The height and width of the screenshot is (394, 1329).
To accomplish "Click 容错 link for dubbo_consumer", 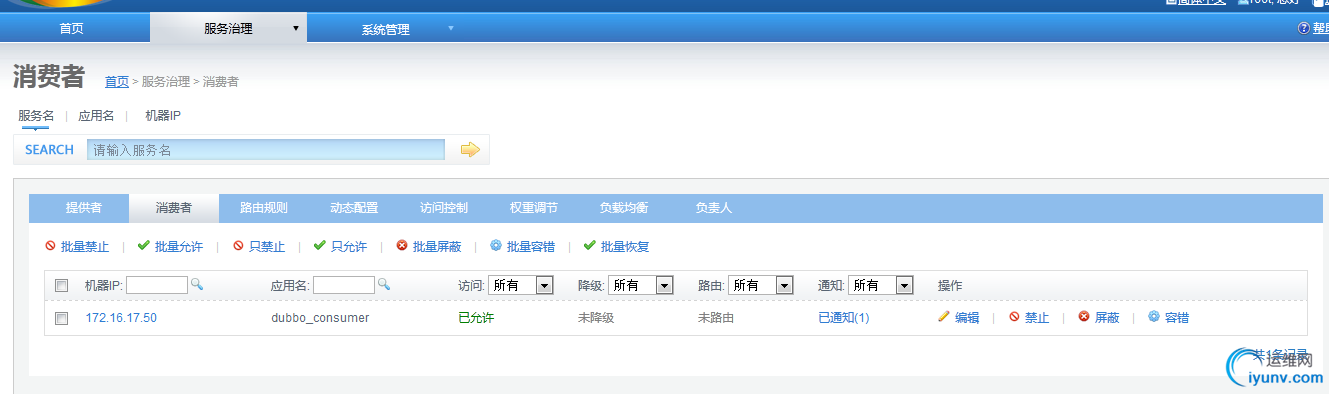I will click(1177, 318).
